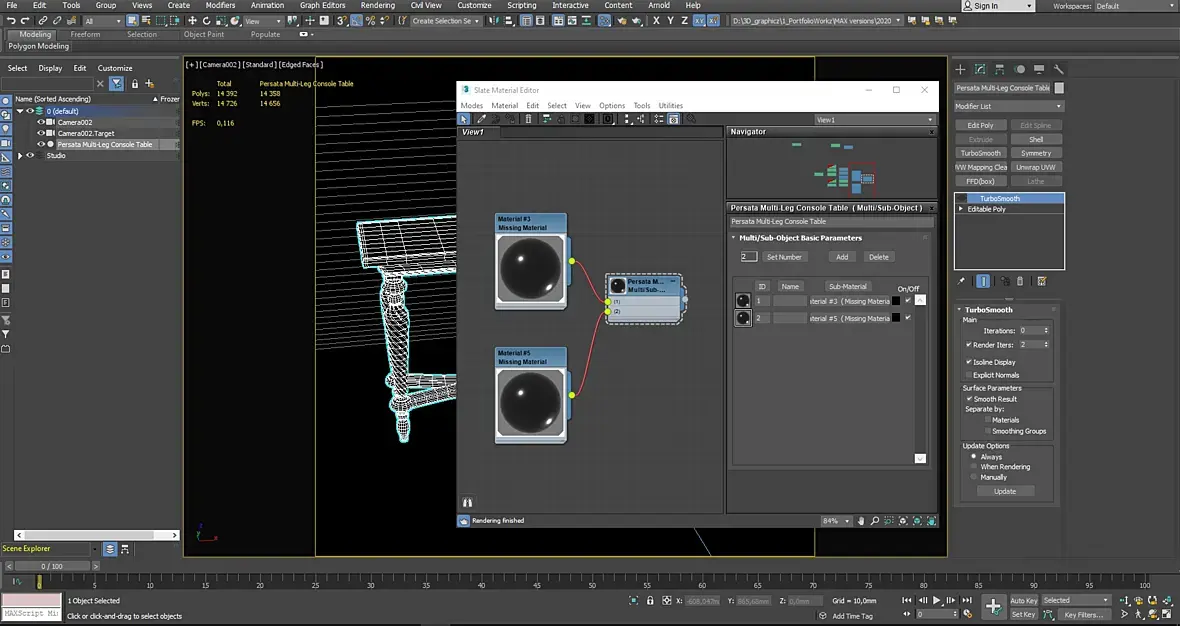Click the Set Keys large plus-key icon

pyautogui.click(x=993, y=606)
